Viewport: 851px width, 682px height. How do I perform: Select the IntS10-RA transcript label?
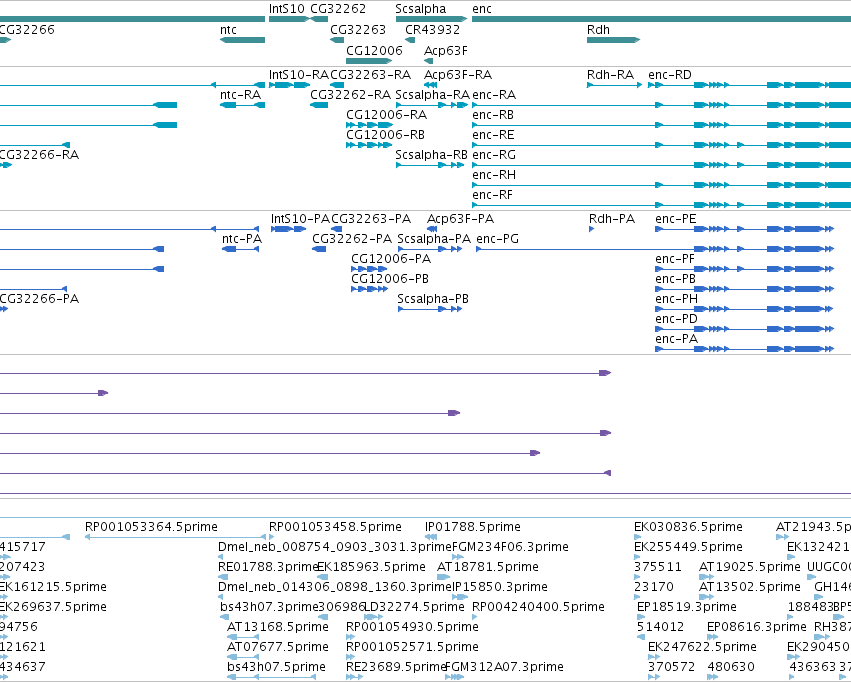(299, 74)
